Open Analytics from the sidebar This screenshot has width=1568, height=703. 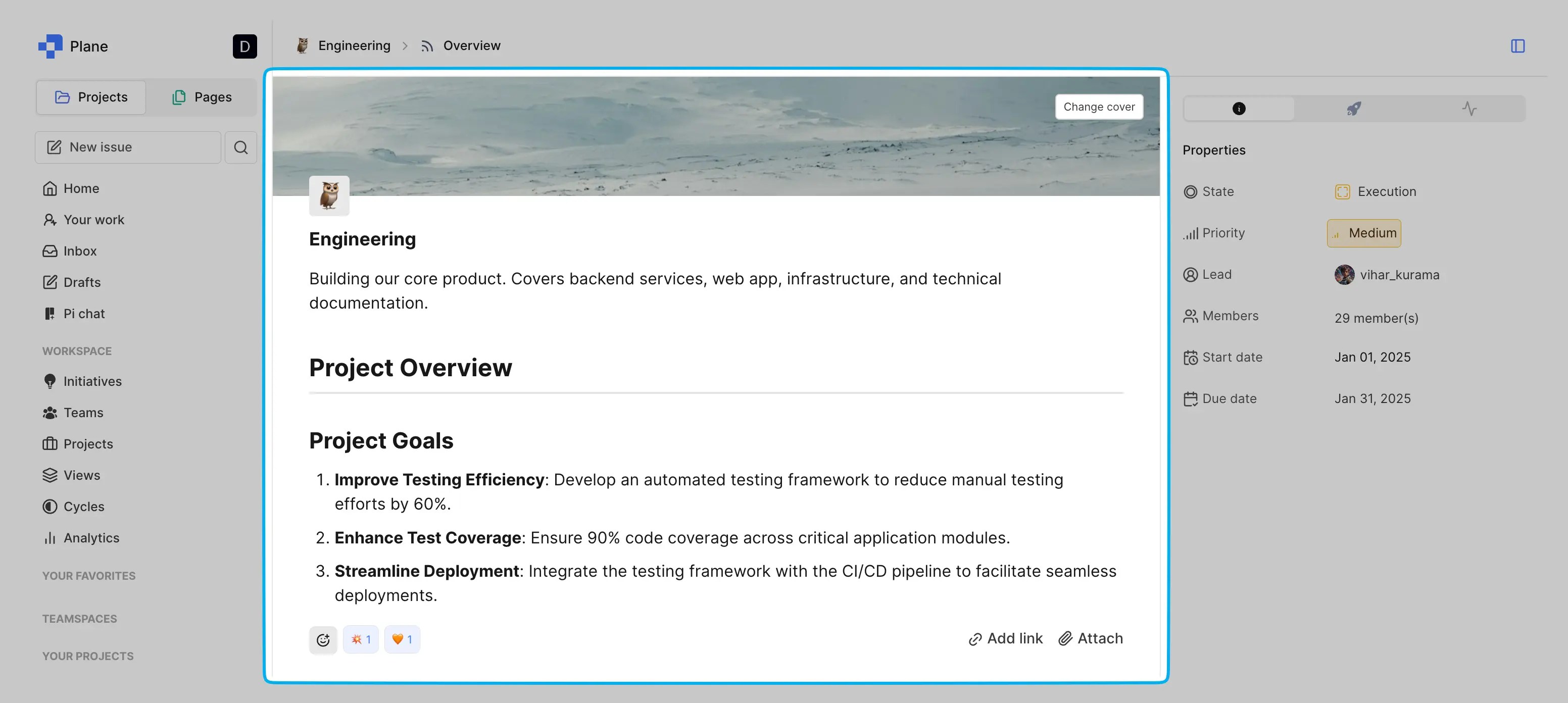click(91, 537)
